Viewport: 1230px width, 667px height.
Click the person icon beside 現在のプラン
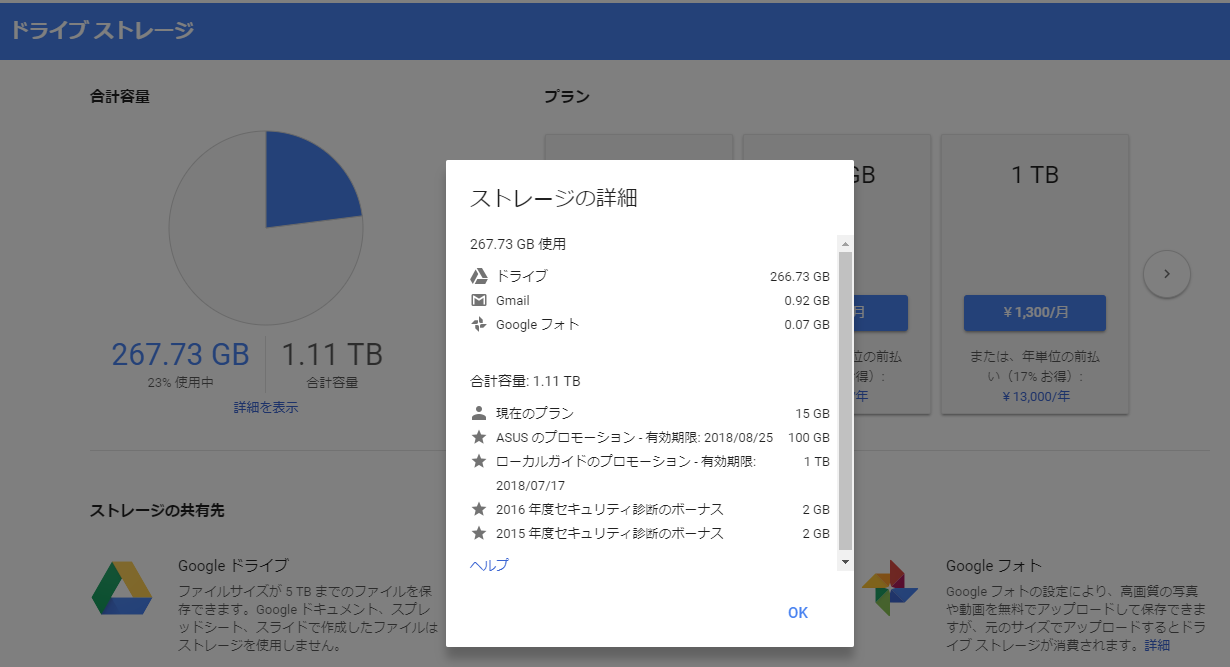(x=479, y=412)
